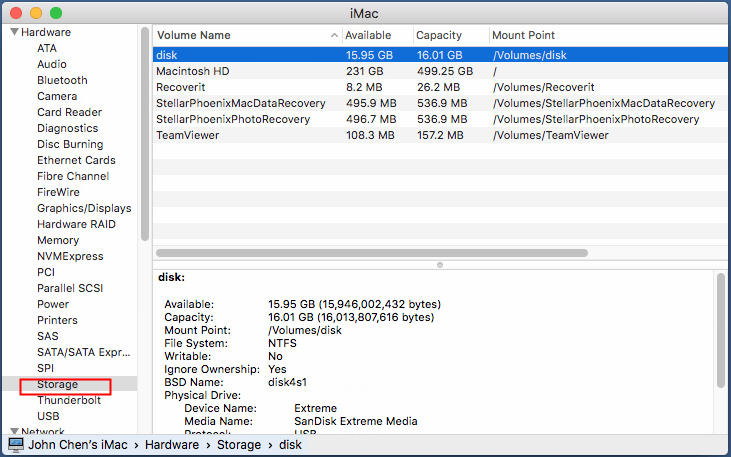Click disk in the path bar
This screenshot has height=457, width=731.
pyautogui.click(x=290, y=445)
